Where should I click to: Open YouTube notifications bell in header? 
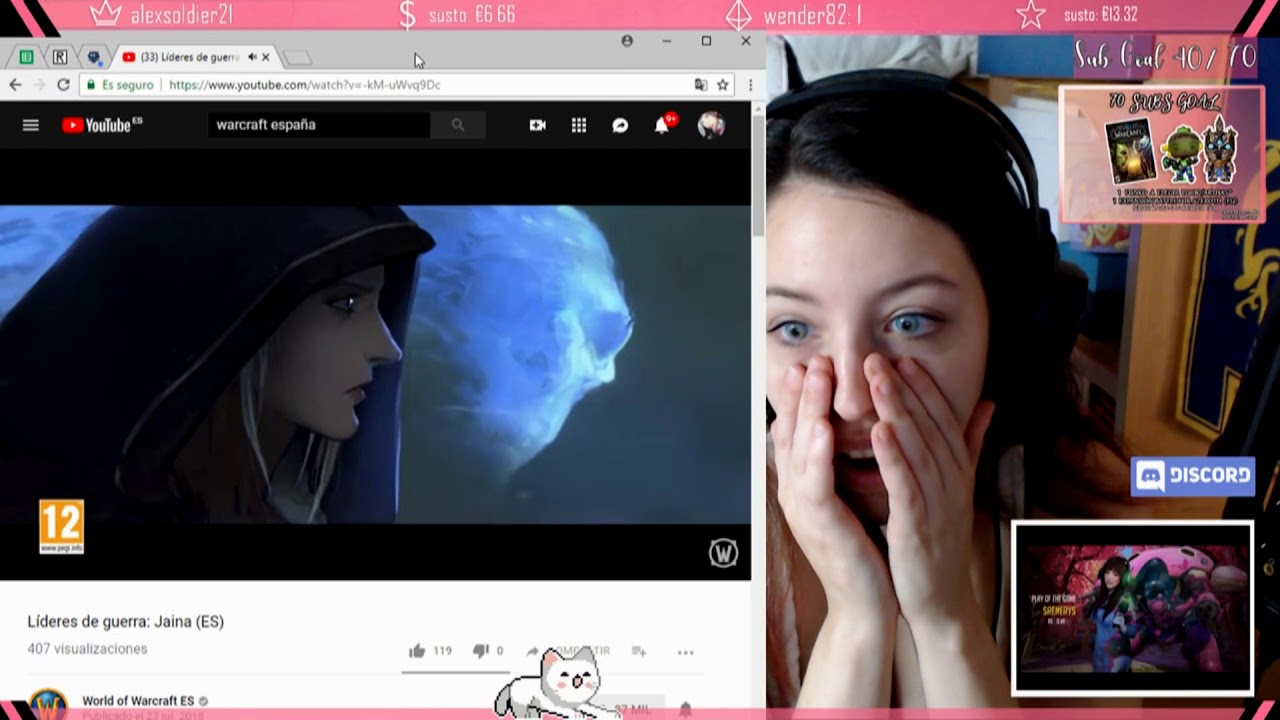[662, 125]
